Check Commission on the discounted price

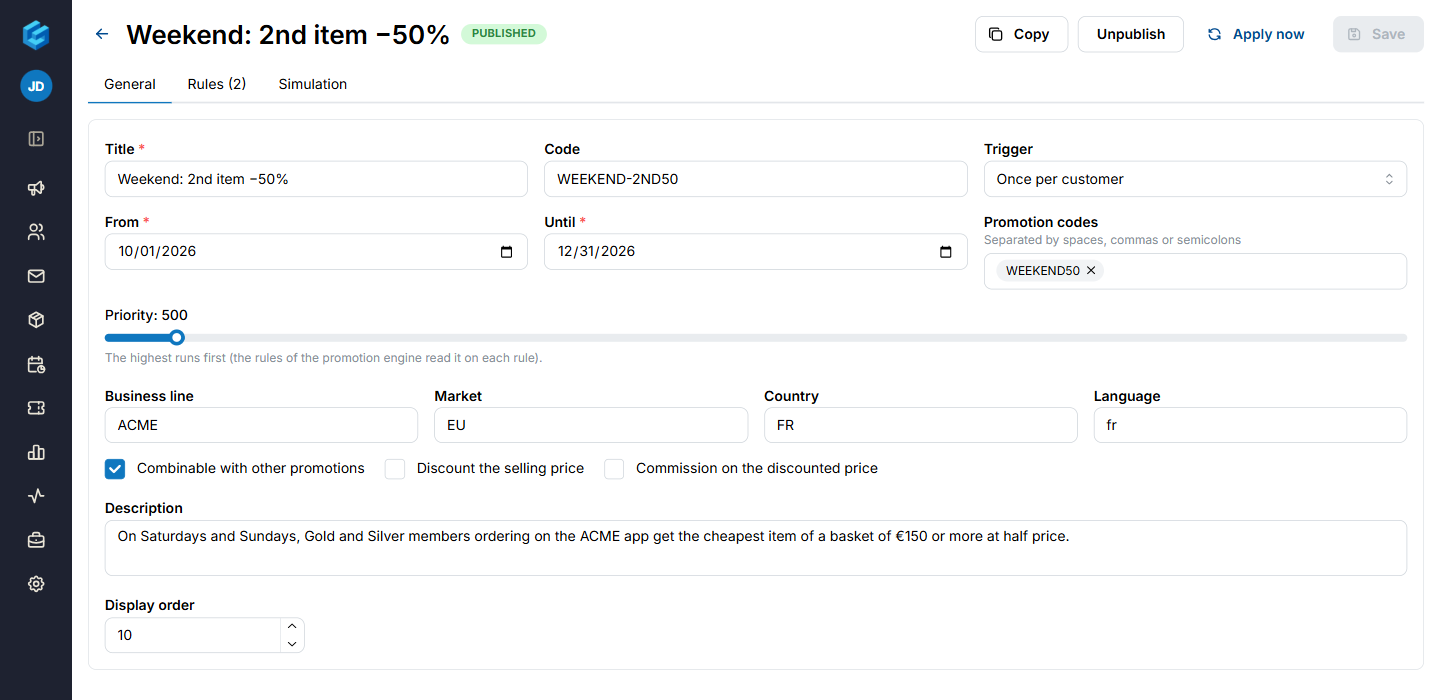pyautogui.click(x=614, y=469)
